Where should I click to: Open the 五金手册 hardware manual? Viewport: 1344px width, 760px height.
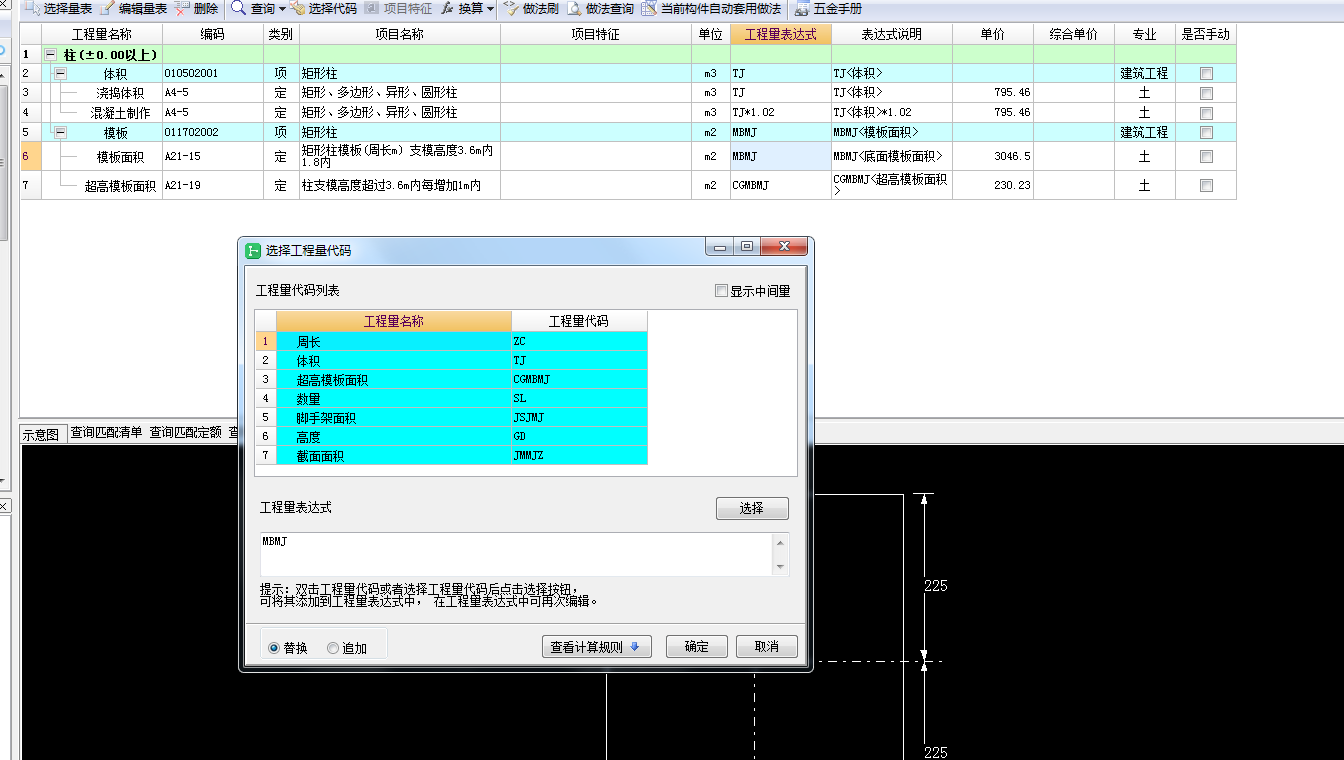pyautogui.click(x=827, y=9)
